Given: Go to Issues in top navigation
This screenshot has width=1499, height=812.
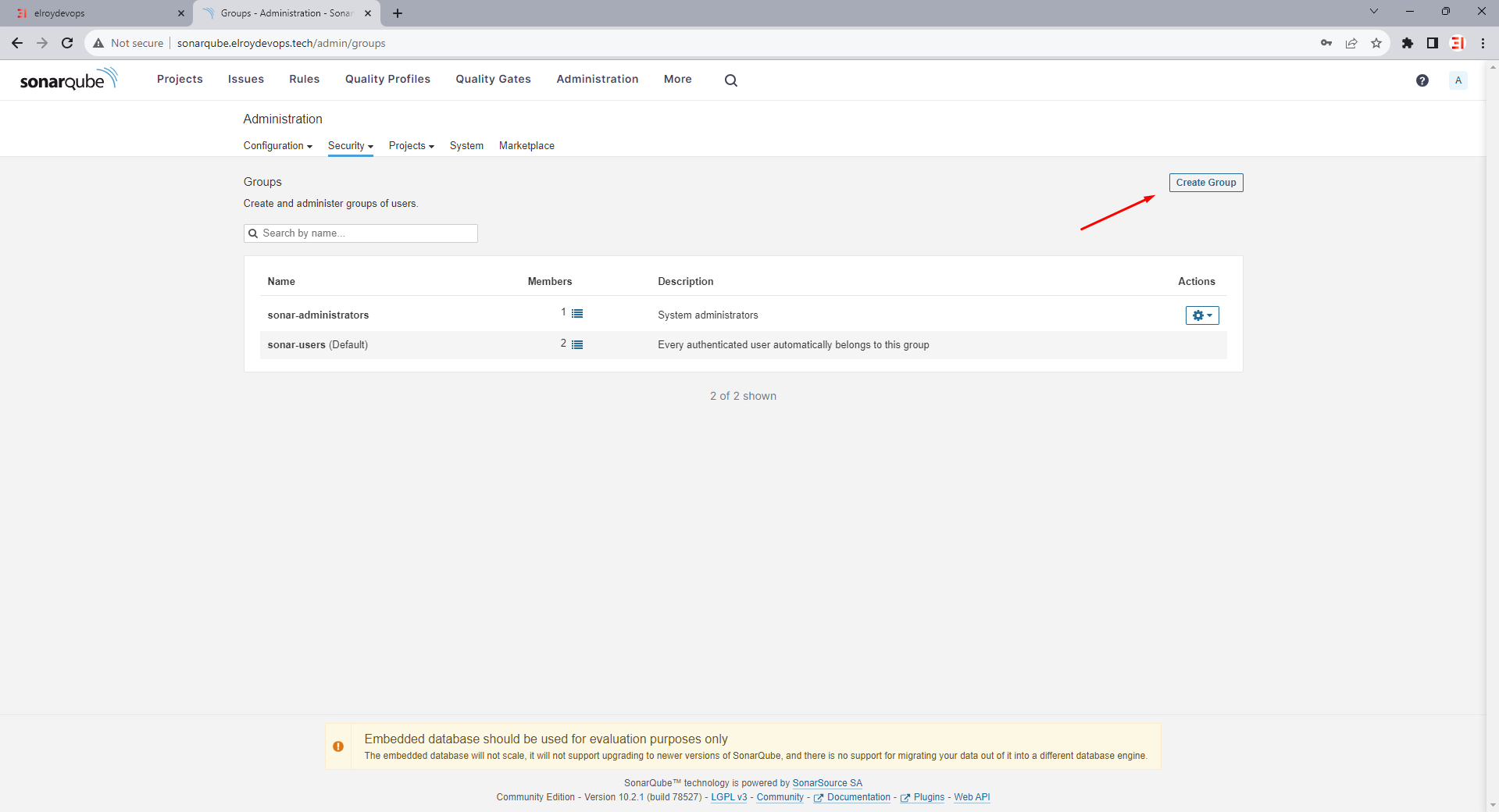Looking at the screenshot, I should [245, 79].
